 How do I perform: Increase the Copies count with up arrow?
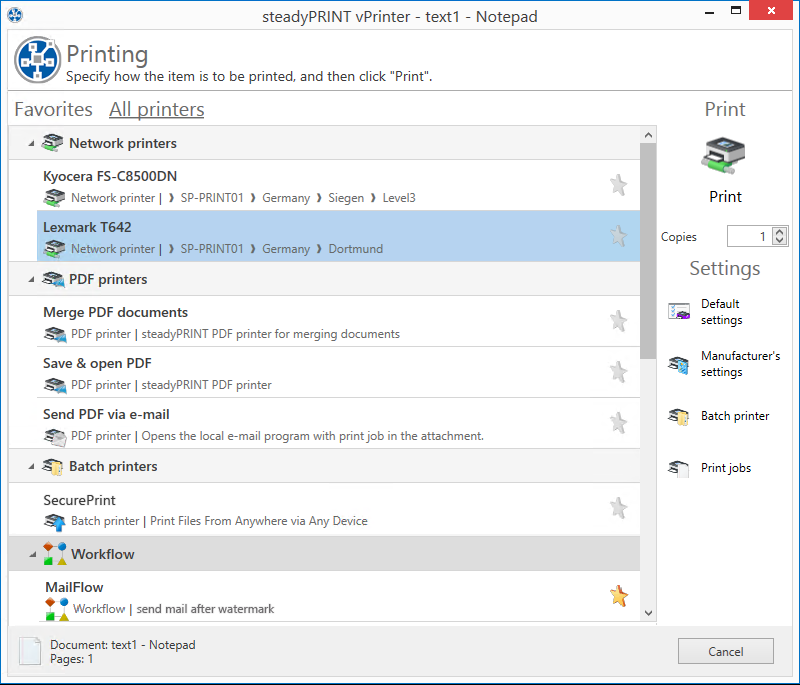point(781,232)
